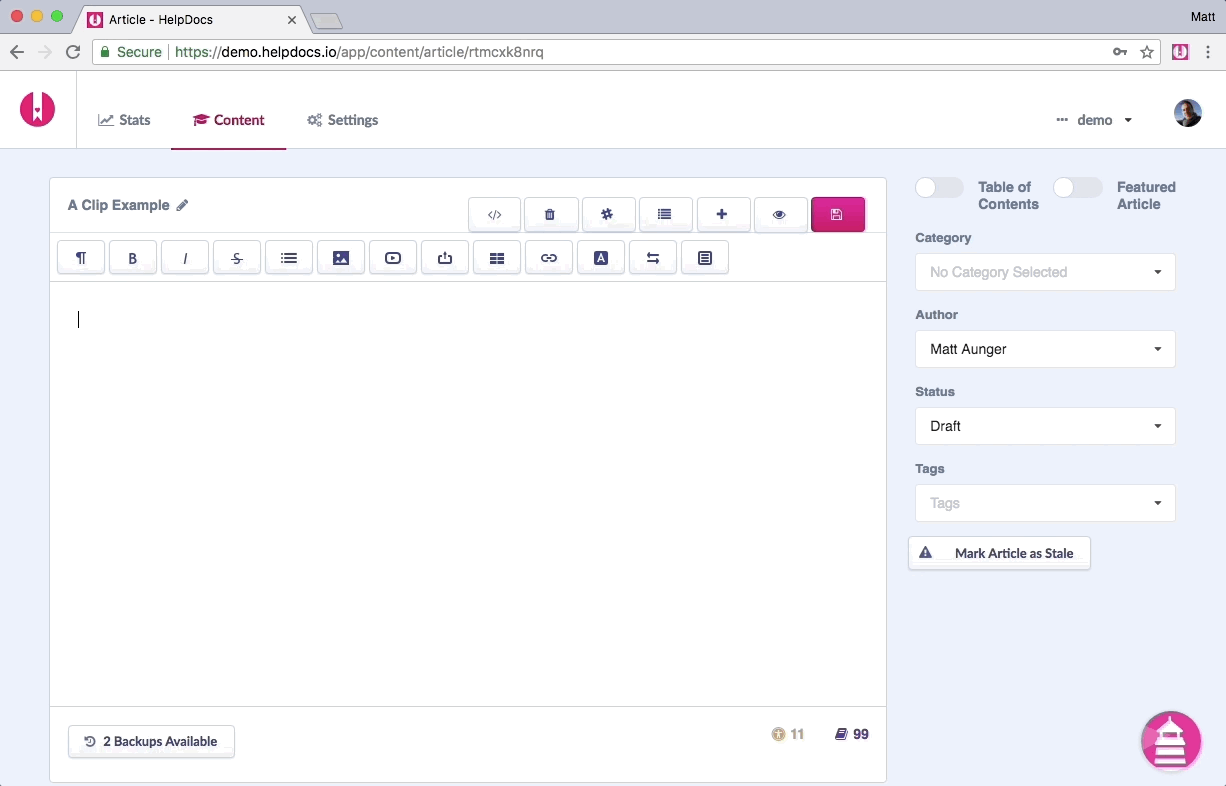Open the HTML code view button

pyautogui.click(x=494, y=214)
